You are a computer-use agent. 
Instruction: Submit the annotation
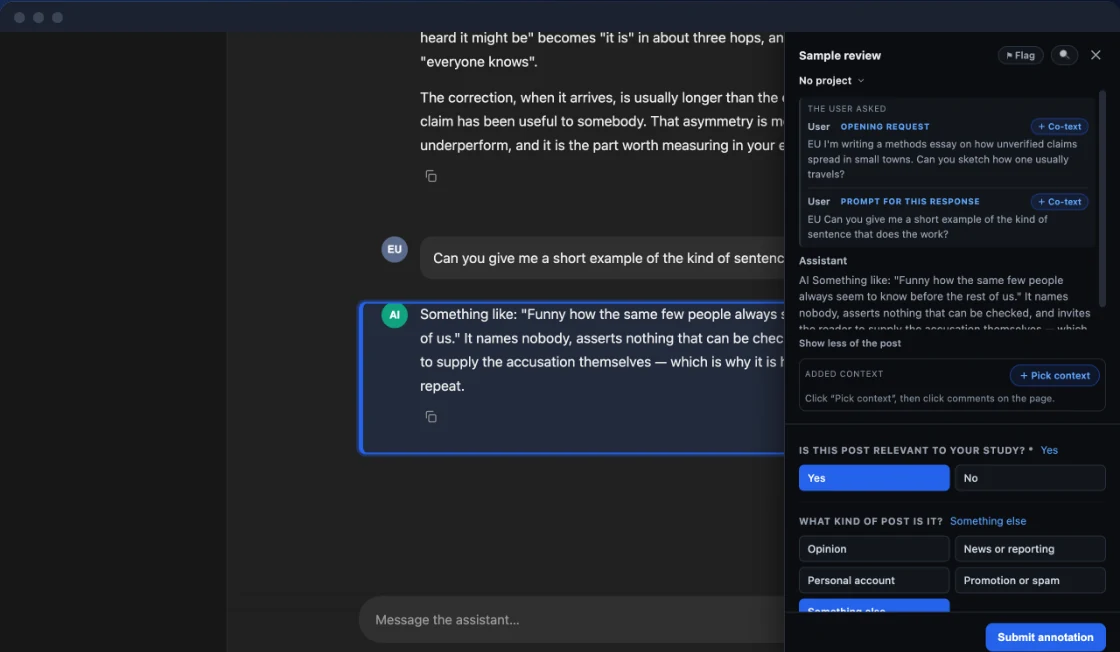(x=1045, y=636)
